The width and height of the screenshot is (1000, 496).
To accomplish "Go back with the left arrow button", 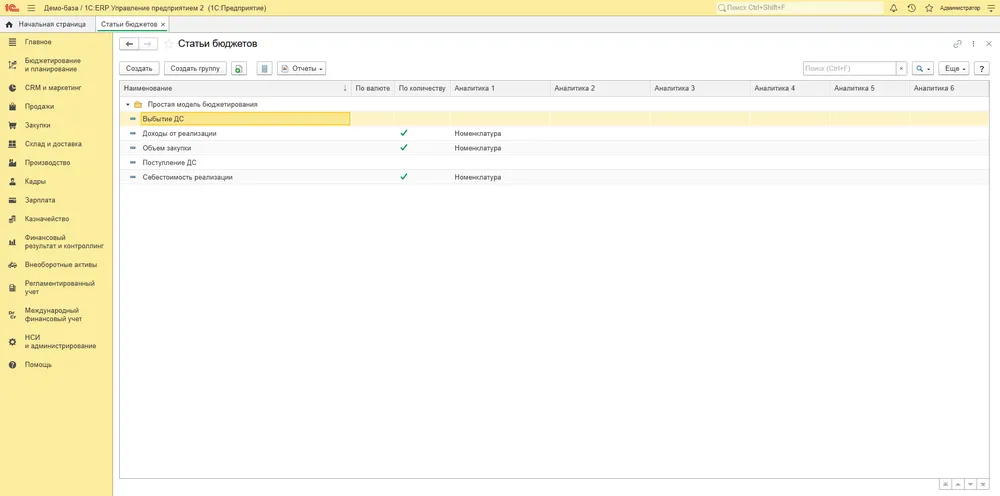I will [129, 44].
